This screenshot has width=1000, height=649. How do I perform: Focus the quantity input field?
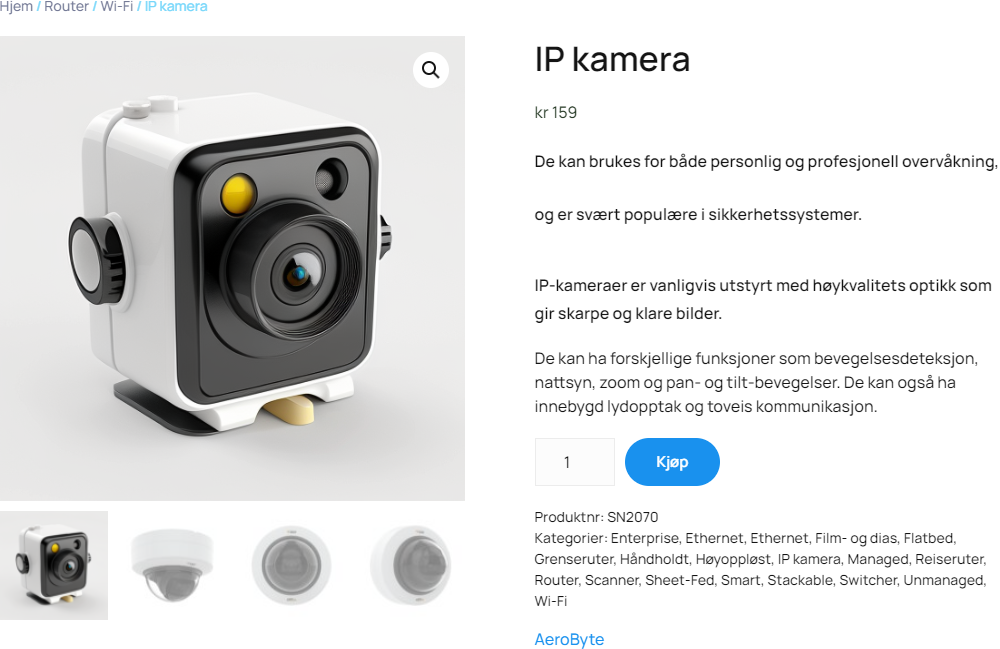pos(575,462)
